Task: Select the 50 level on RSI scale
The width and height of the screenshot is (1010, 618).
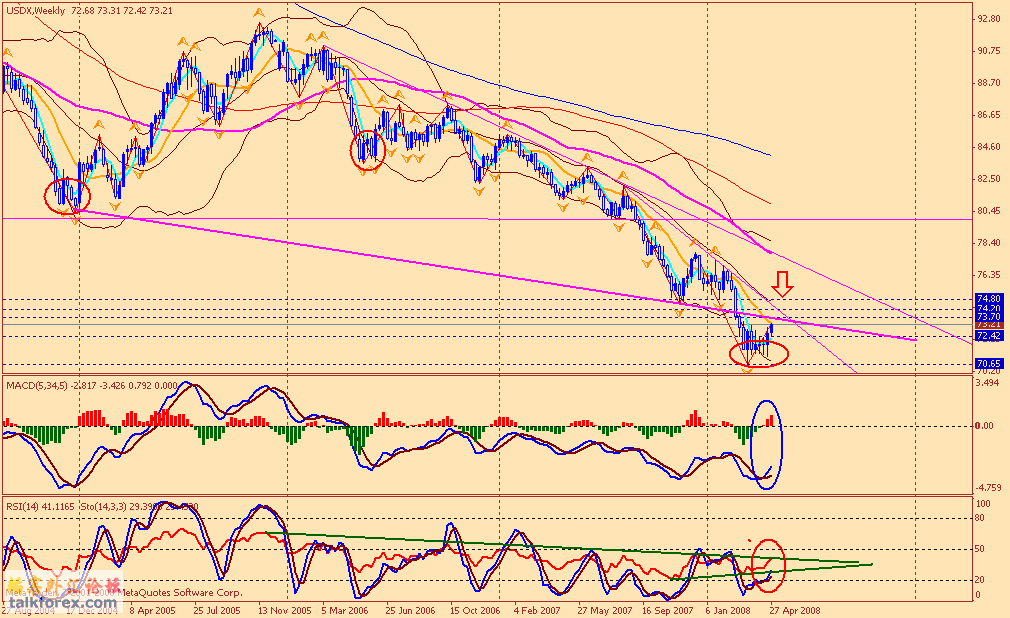Action: coord(980,549)
